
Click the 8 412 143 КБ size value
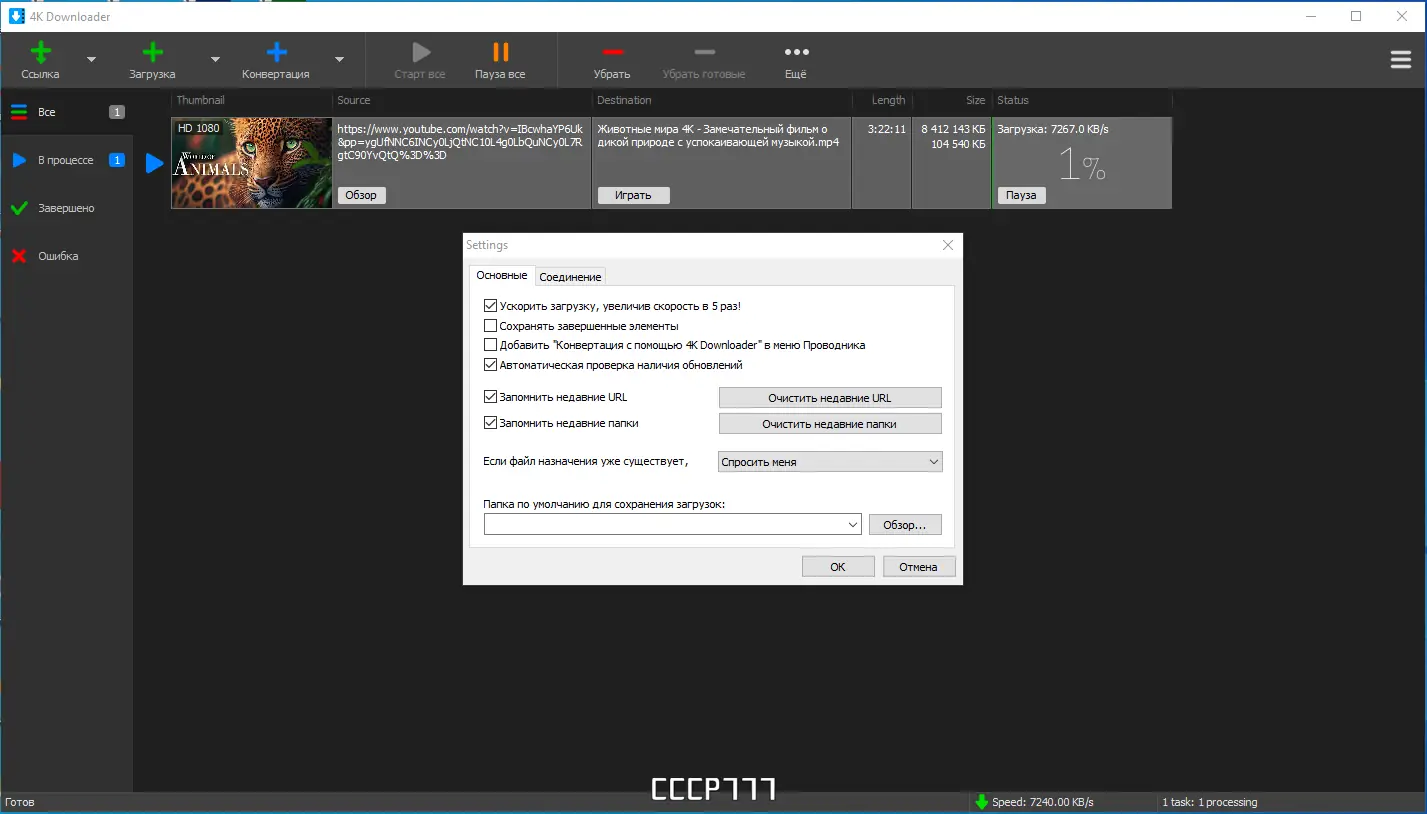pyautogui.click(x=953, y=129)
